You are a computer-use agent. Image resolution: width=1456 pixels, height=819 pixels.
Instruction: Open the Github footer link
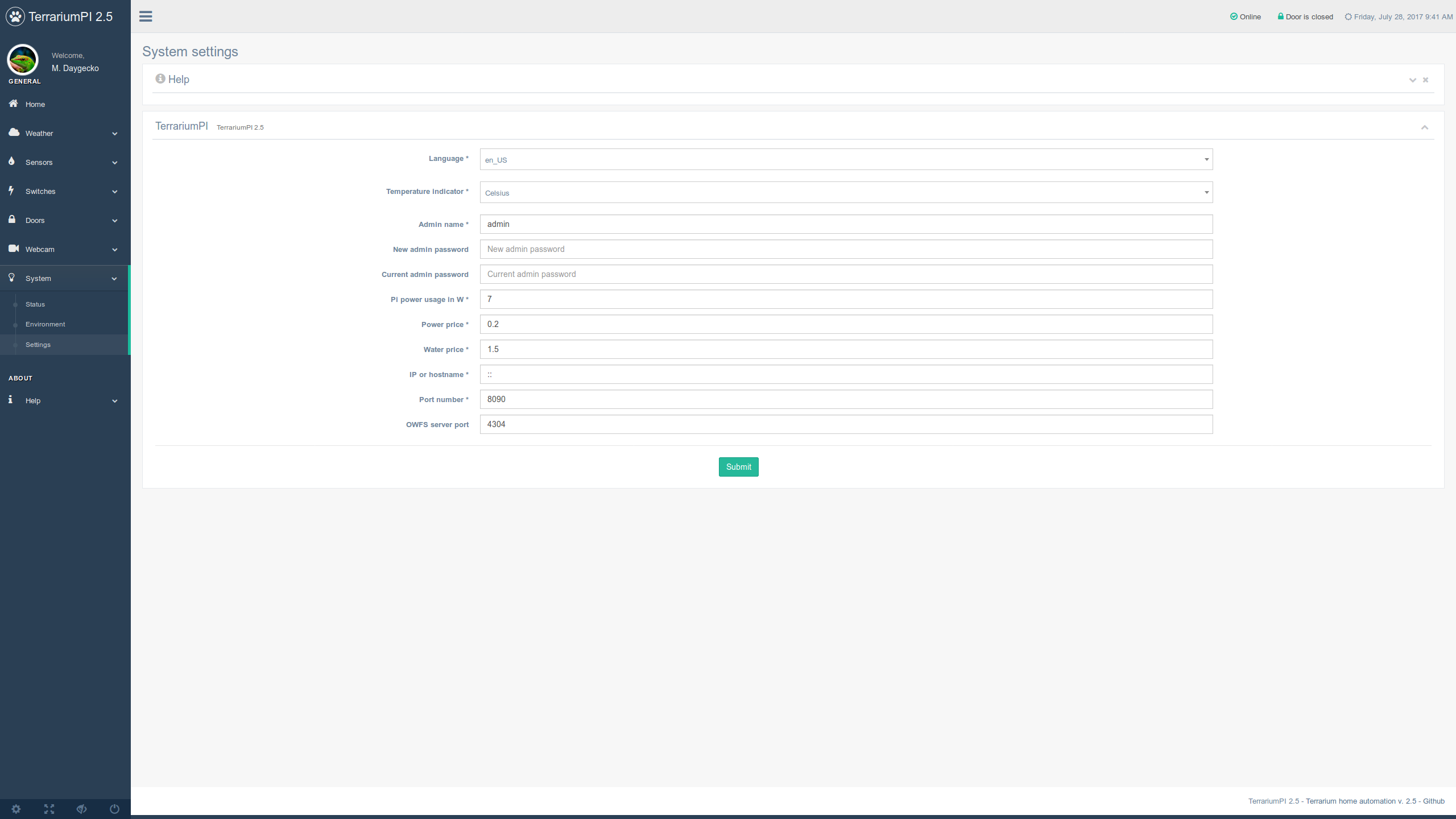[1433, 801]
